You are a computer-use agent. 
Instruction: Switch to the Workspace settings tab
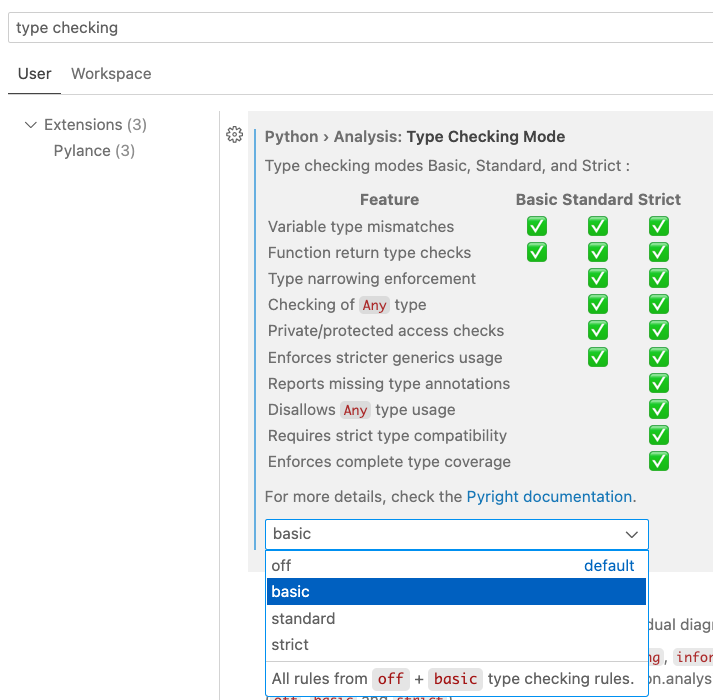pyautogui.click(x=111, y=74)
